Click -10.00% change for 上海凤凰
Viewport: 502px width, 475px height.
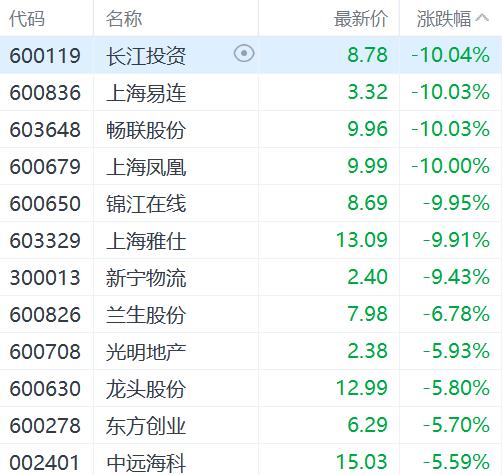[450, 166]
